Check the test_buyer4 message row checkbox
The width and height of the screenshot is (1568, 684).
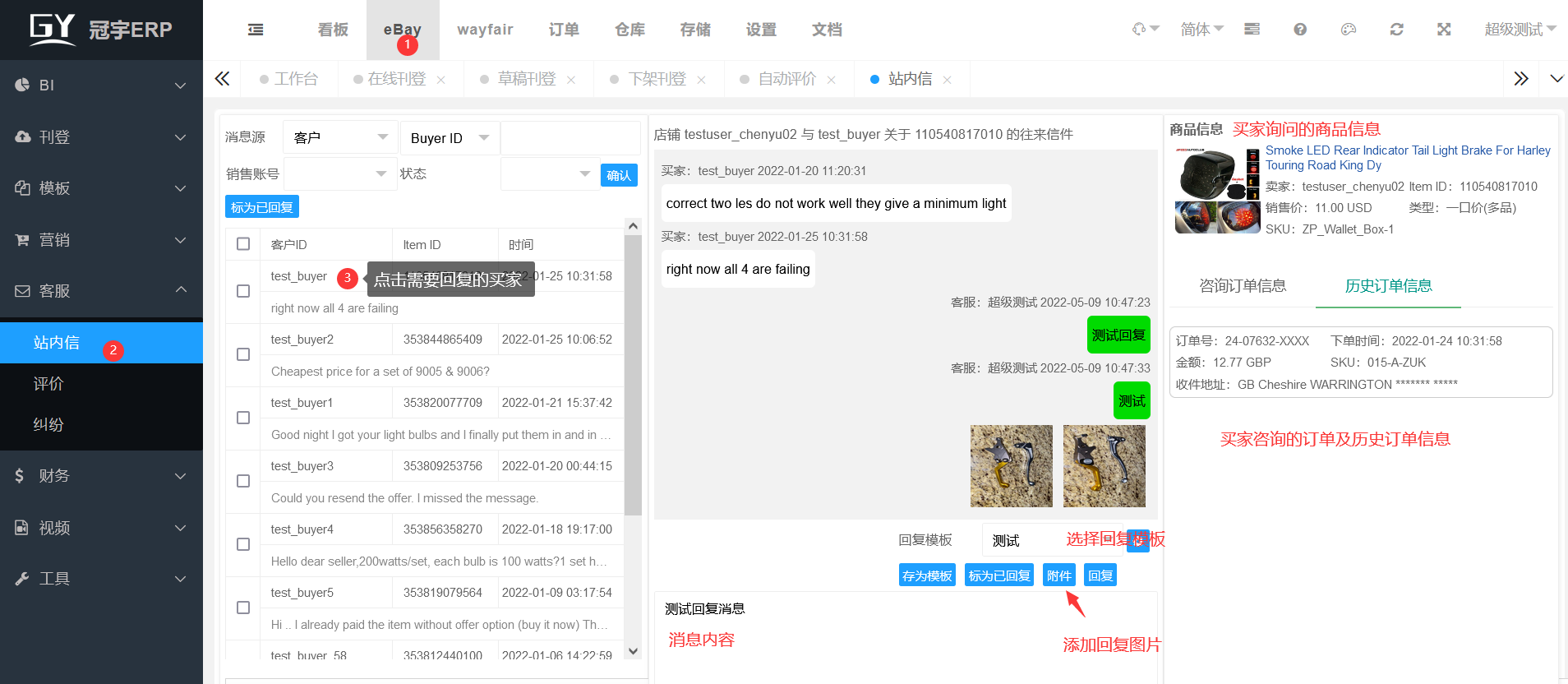[243, 544]
